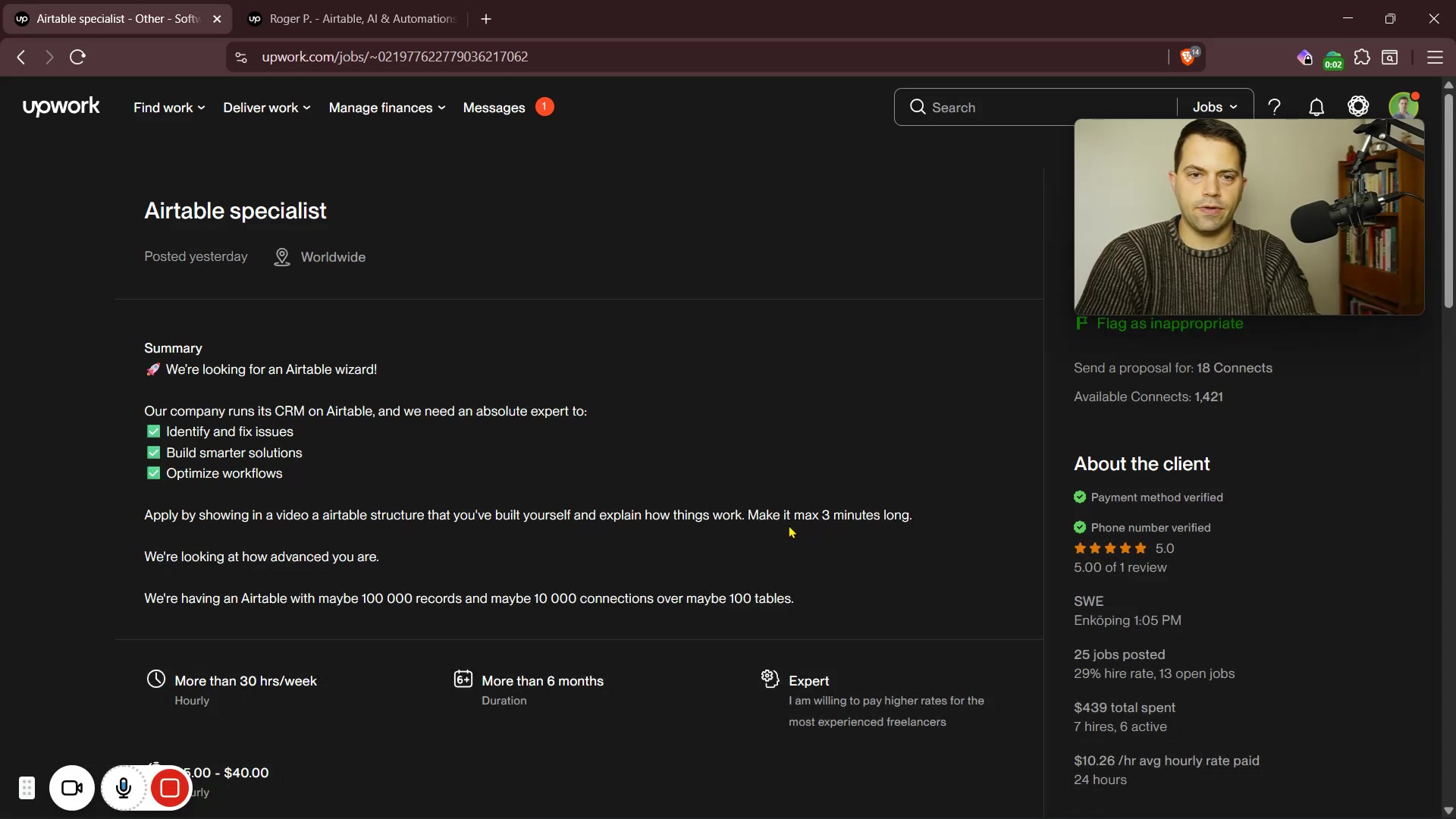This screenshot has width=1456, height=819.
Task: Open the help question mark icon
Action: [x=1275, y=108]
